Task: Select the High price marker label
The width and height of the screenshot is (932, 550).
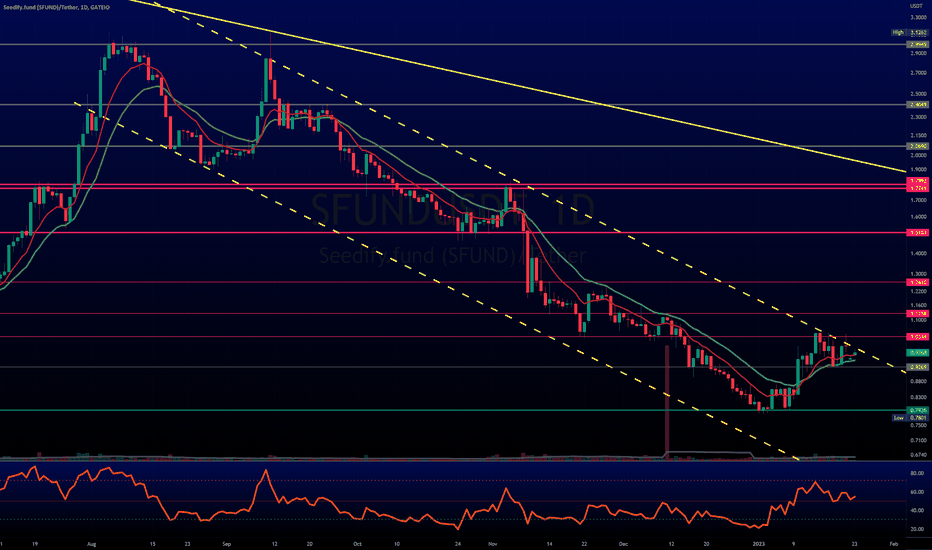Action: tap(898, 32)
